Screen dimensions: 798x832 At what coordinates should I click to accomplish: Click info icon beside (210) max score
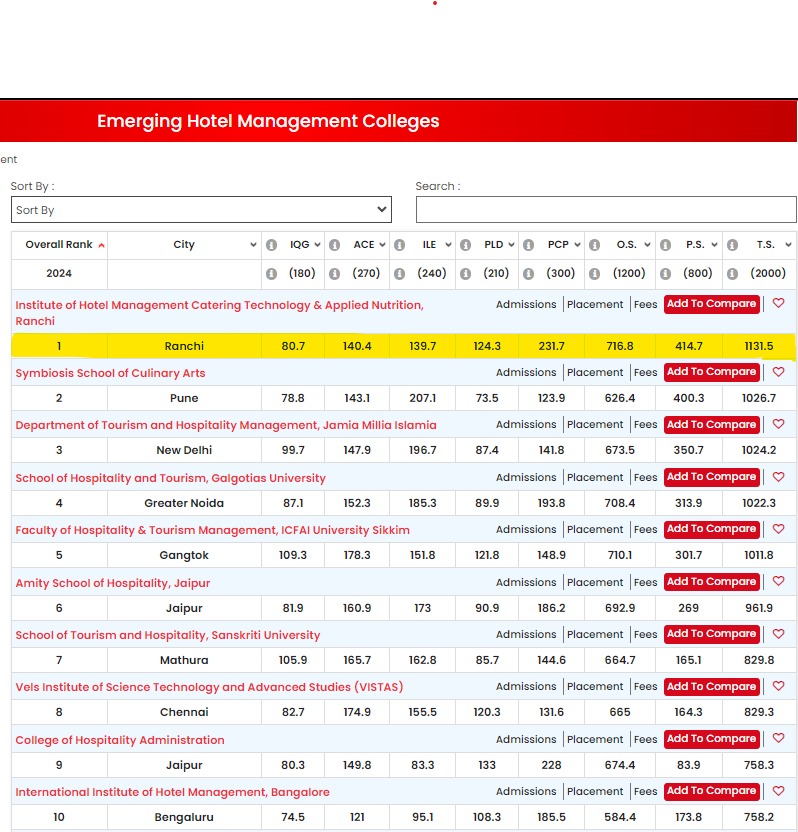[465, 273]
